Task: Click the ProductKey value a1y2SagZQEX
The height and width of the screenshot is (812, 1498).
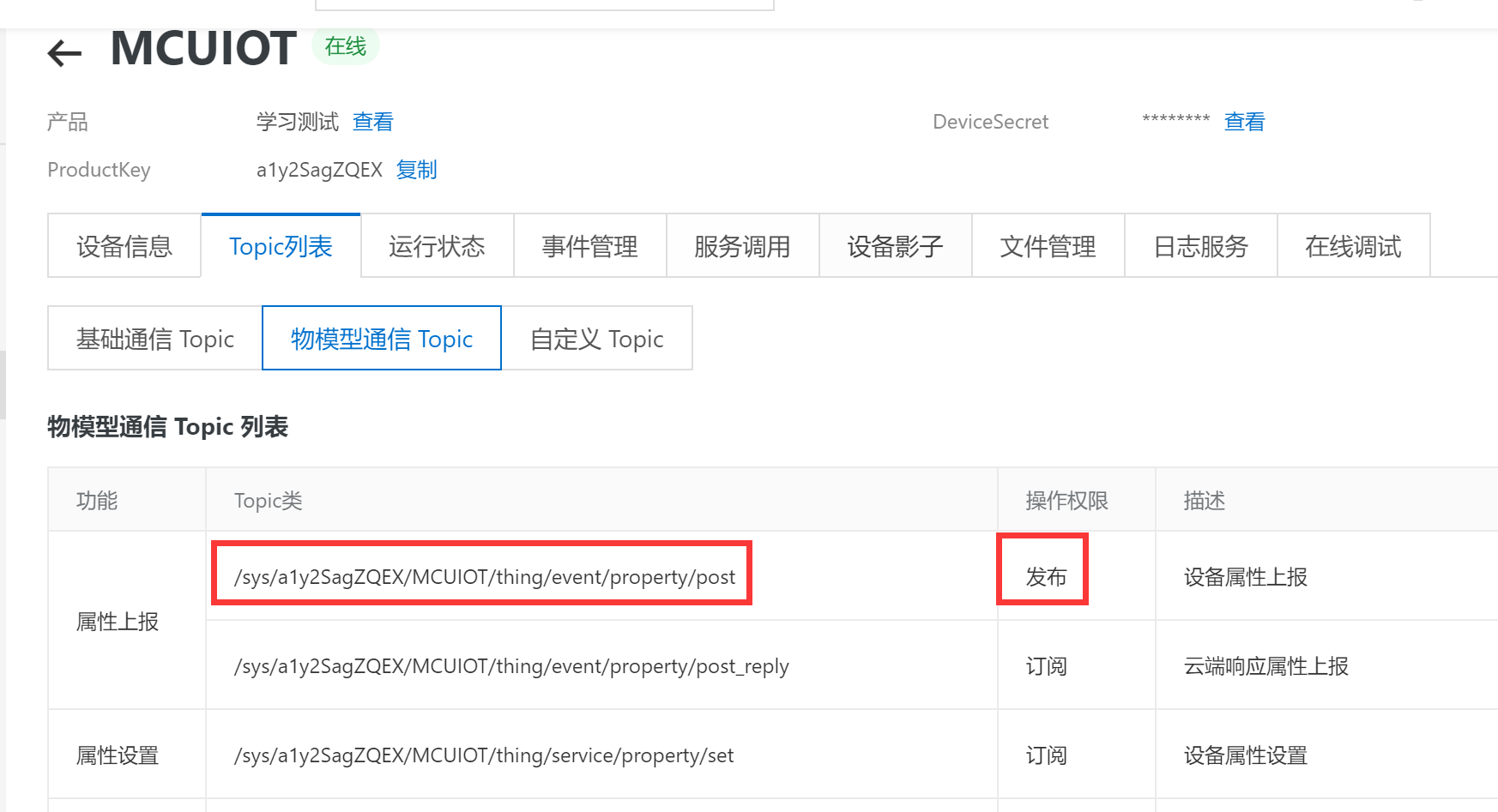Action: click(319, 170)
